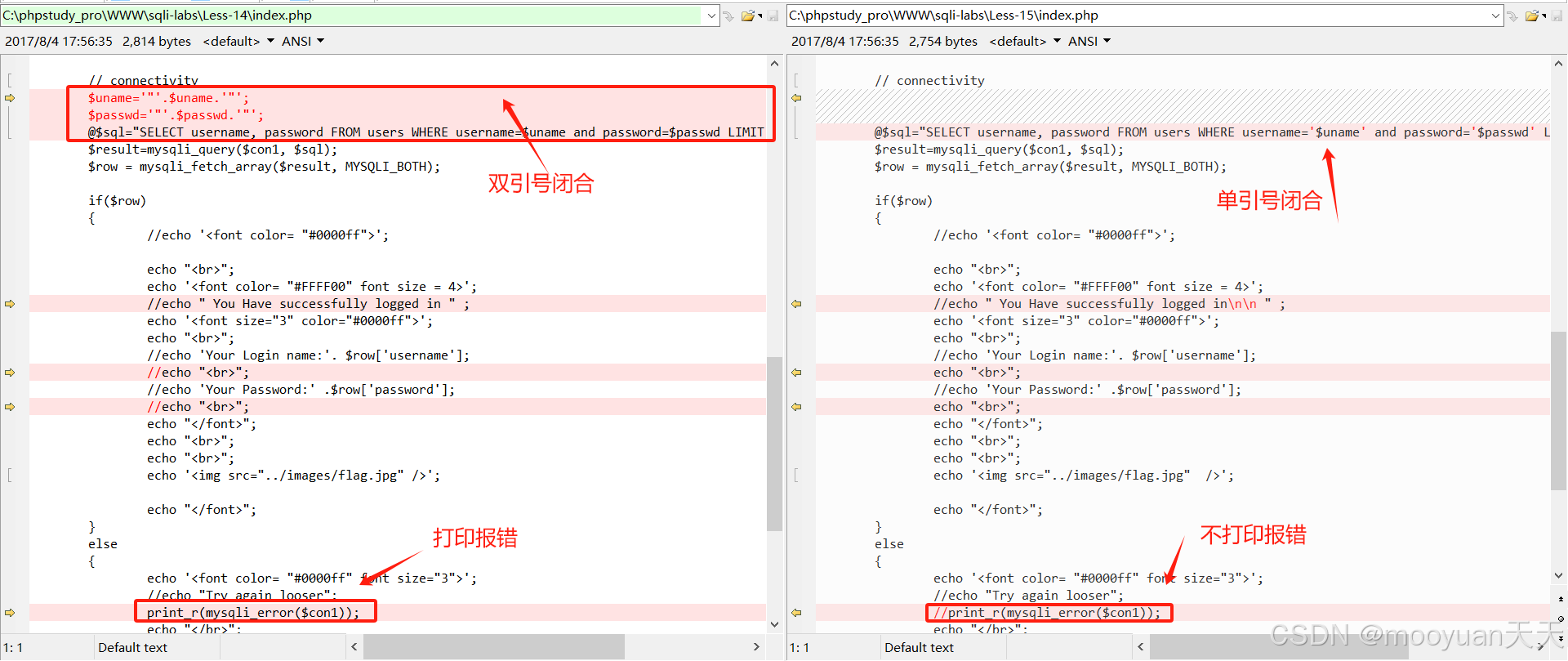The image size is (1568, 661).
Task: Open the small arrow beside left open-folder icon
Action: click(x=759, y=16)
